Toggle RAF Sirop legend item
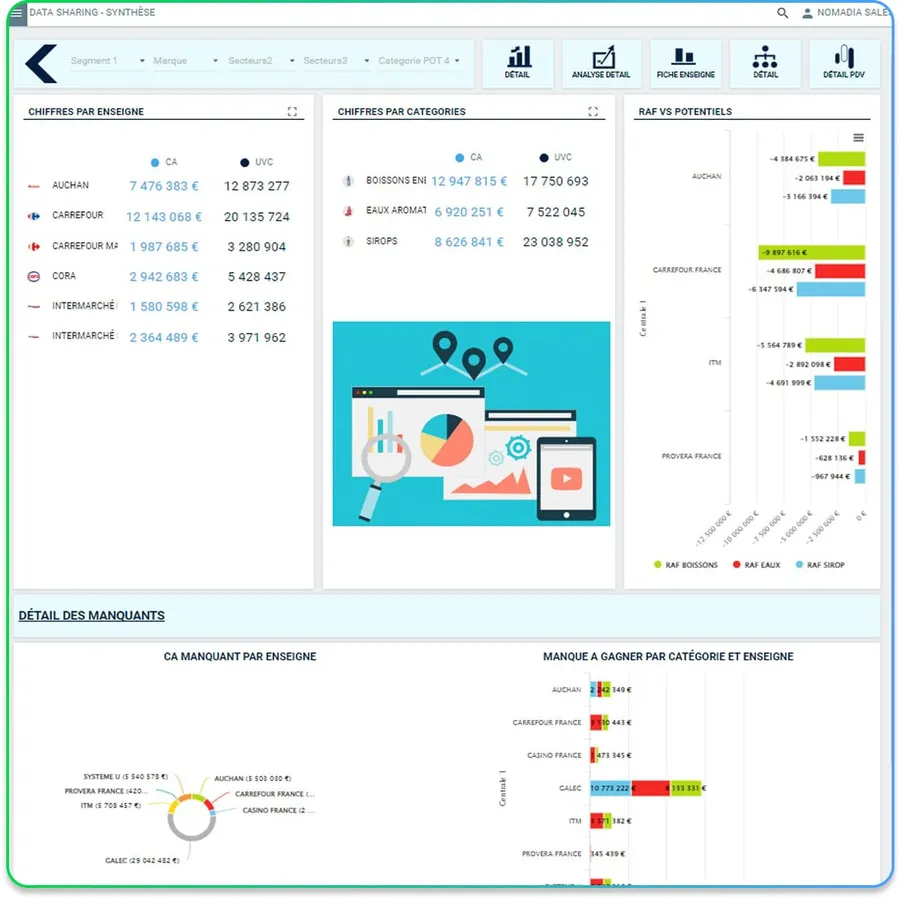This screenshot has height=899, width=900. [x=820, y=565]
